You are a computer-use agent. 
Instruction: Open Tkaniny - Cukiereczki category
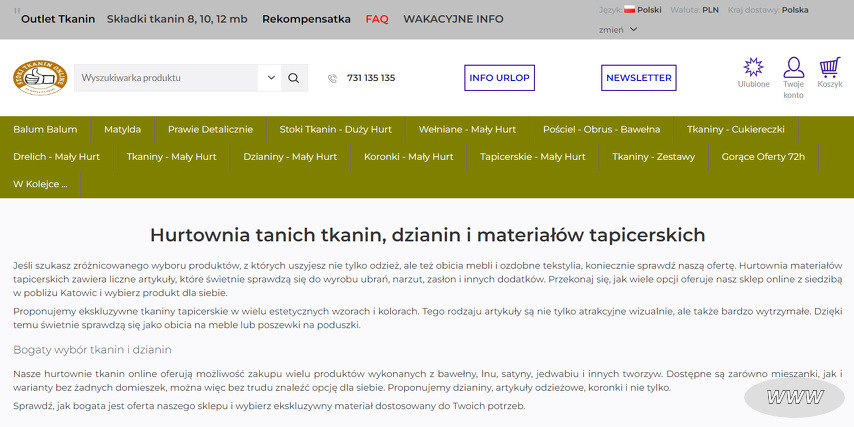736,130
